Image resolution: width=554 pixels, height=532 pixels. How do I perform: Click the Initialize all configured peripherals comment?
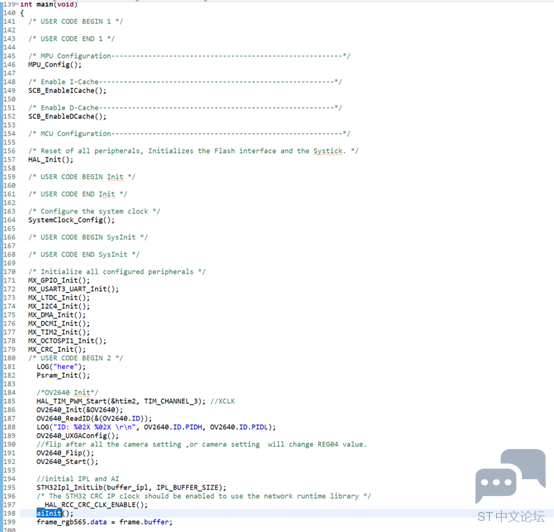[x=117, y=272]
